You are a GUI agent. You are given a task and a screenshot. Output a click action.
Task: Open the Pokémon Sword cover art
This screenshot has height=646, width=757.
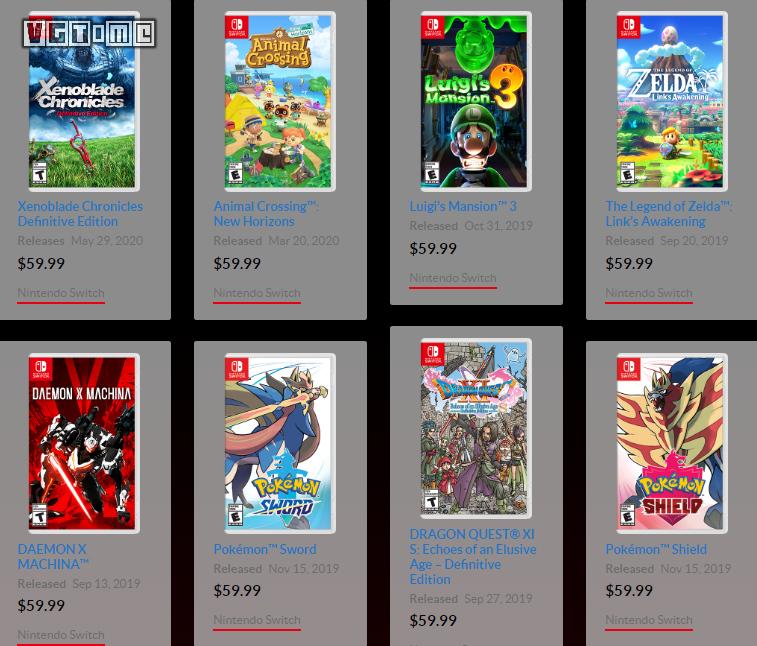[x=280, y=443]
